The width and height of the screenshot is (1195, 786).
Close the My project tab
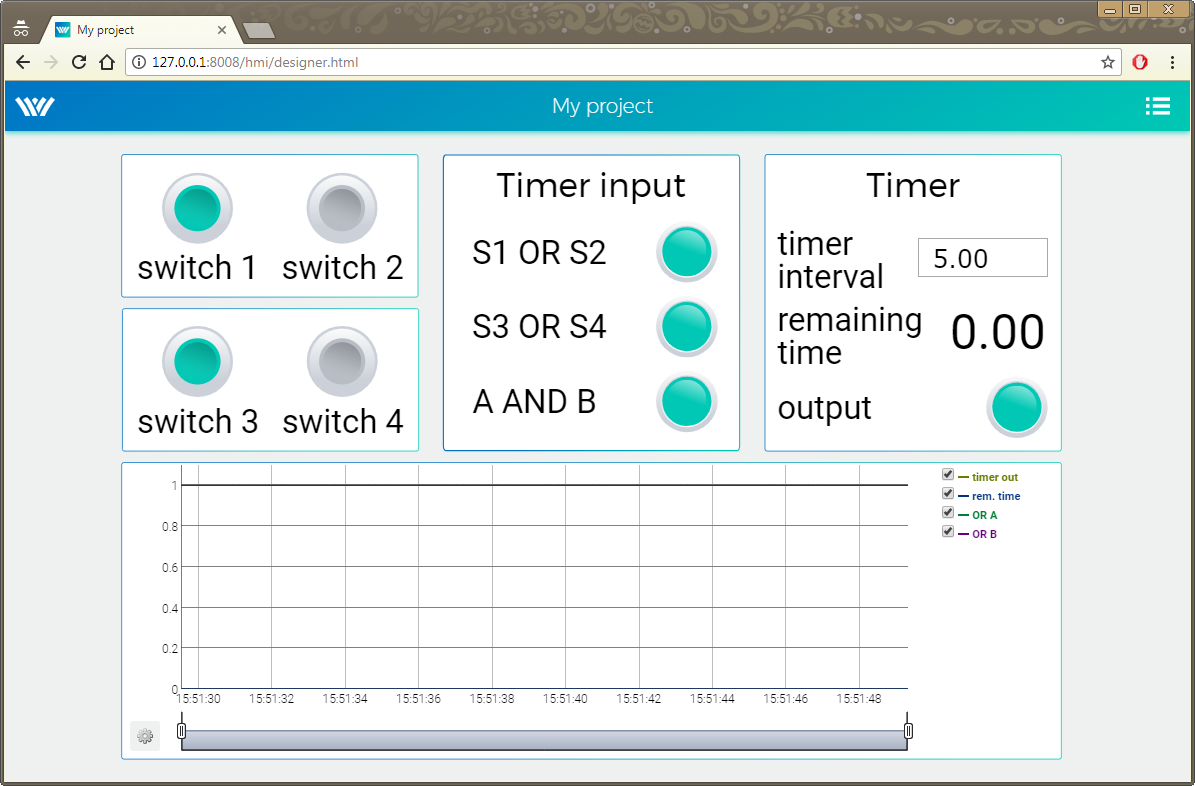(222, 30)
